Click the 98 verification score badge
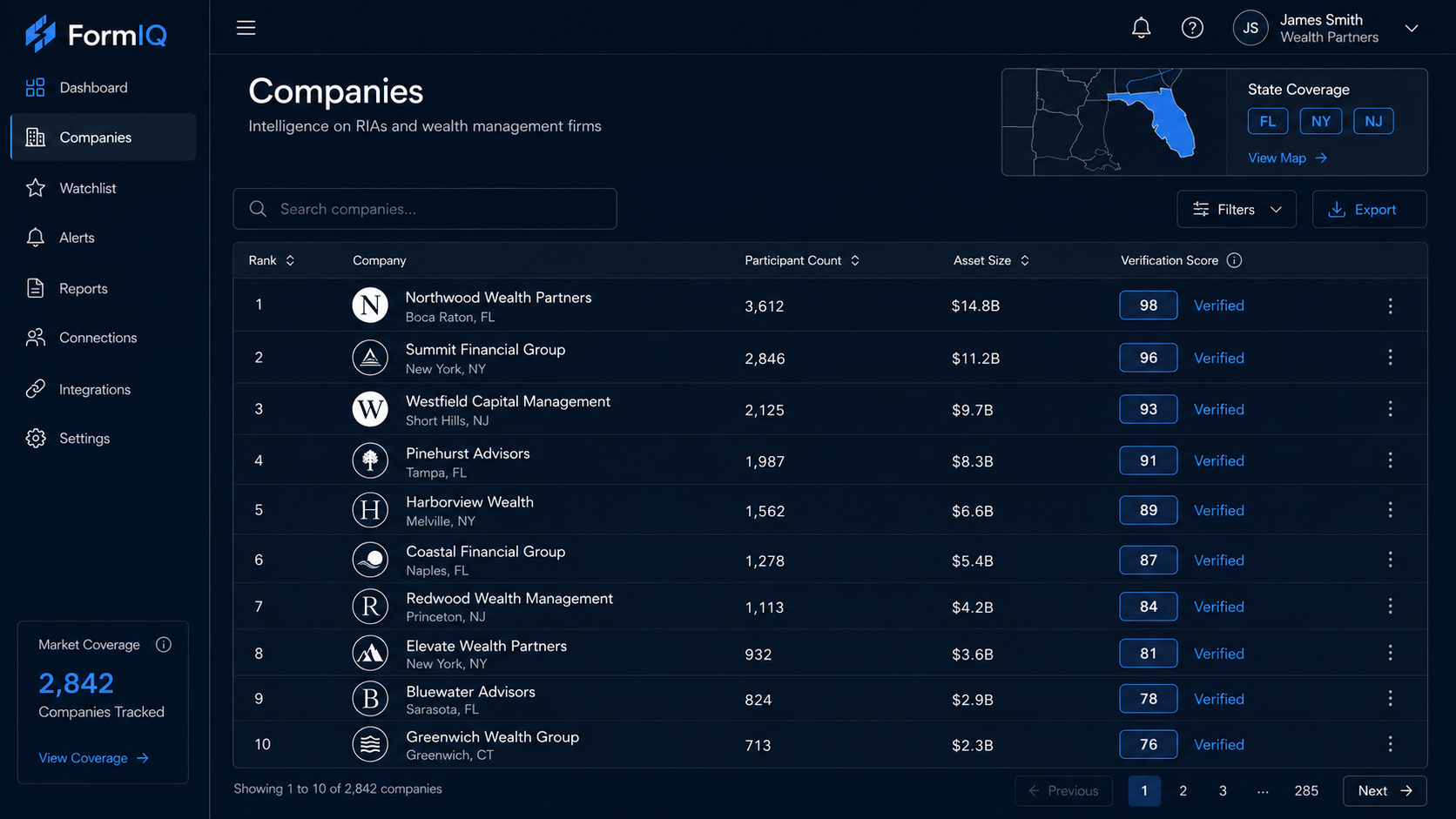 1149,305
